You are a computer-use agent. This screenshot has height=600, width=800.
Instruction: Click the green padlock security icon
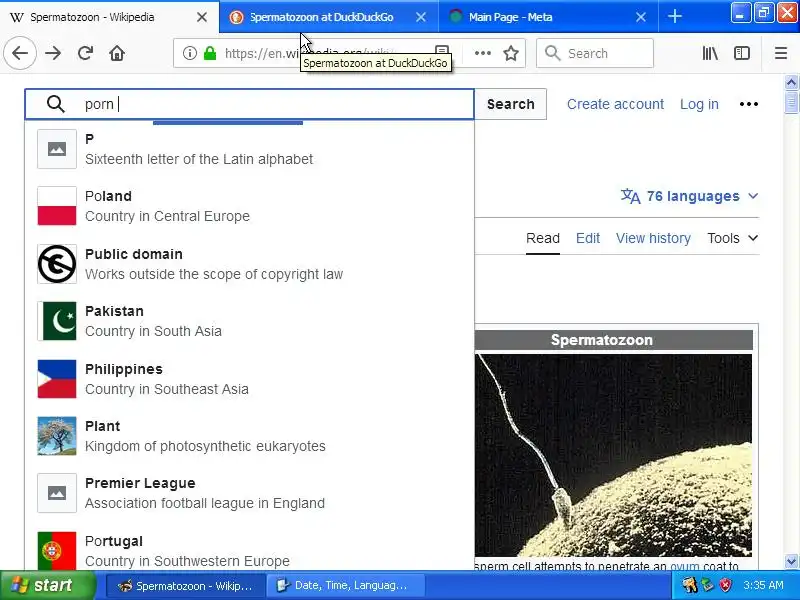(210, 53)
